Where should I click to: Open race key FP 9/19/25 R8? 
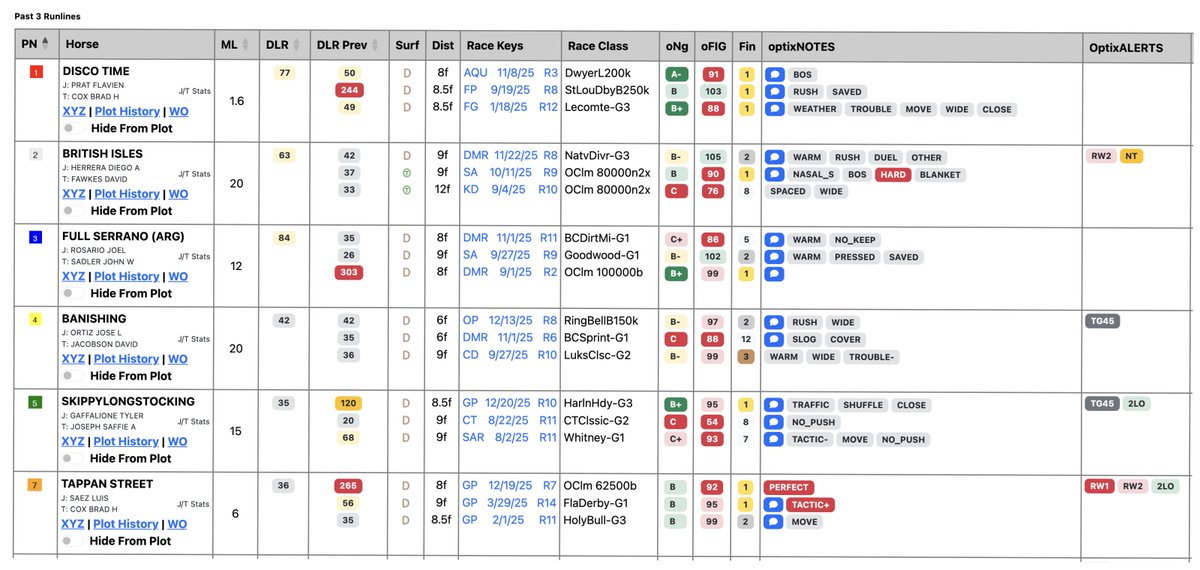click(511, 91)
